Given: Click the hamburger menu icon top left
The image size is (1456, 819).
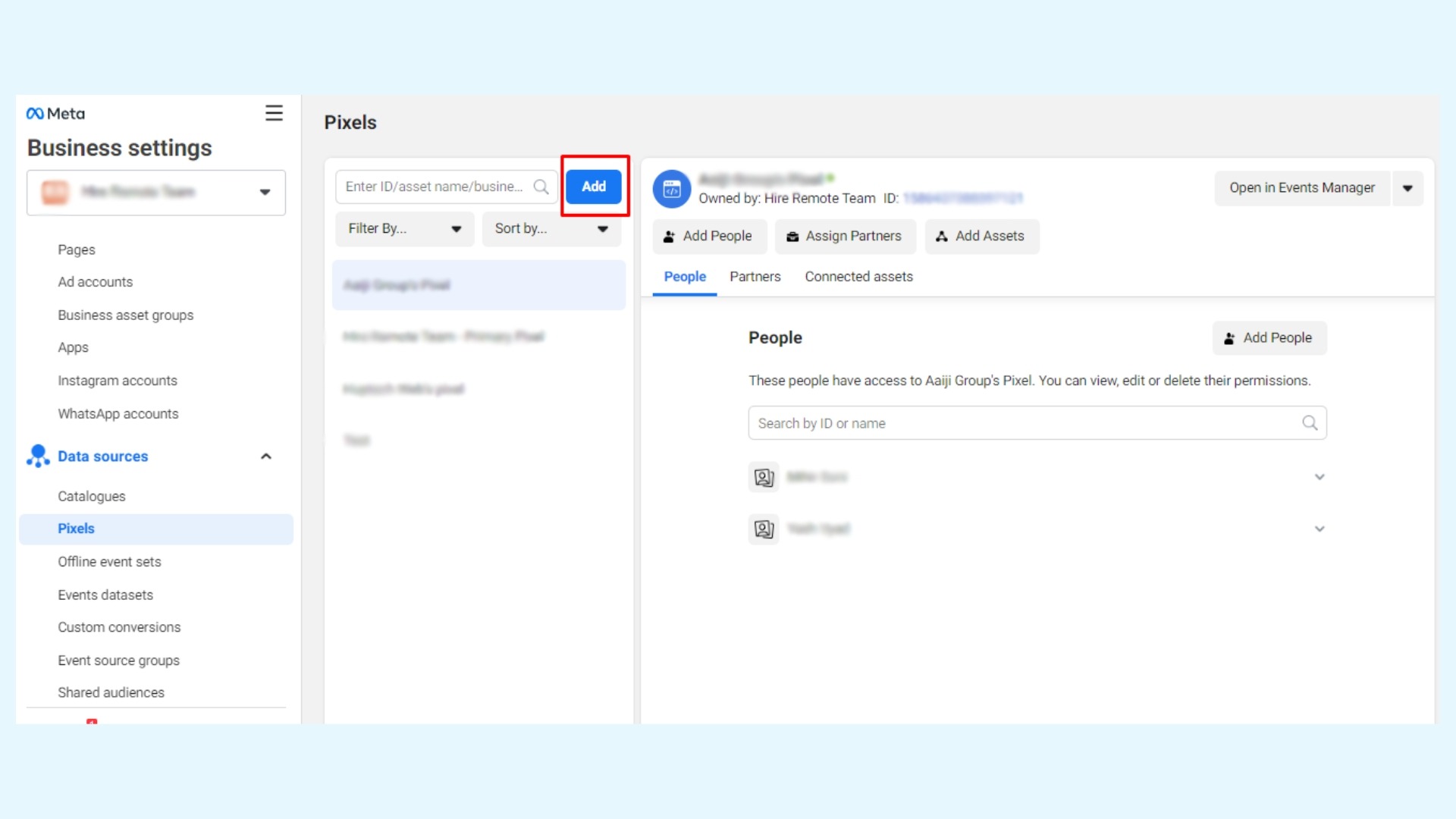Looking at the screenshot, I should click(274, 112).
